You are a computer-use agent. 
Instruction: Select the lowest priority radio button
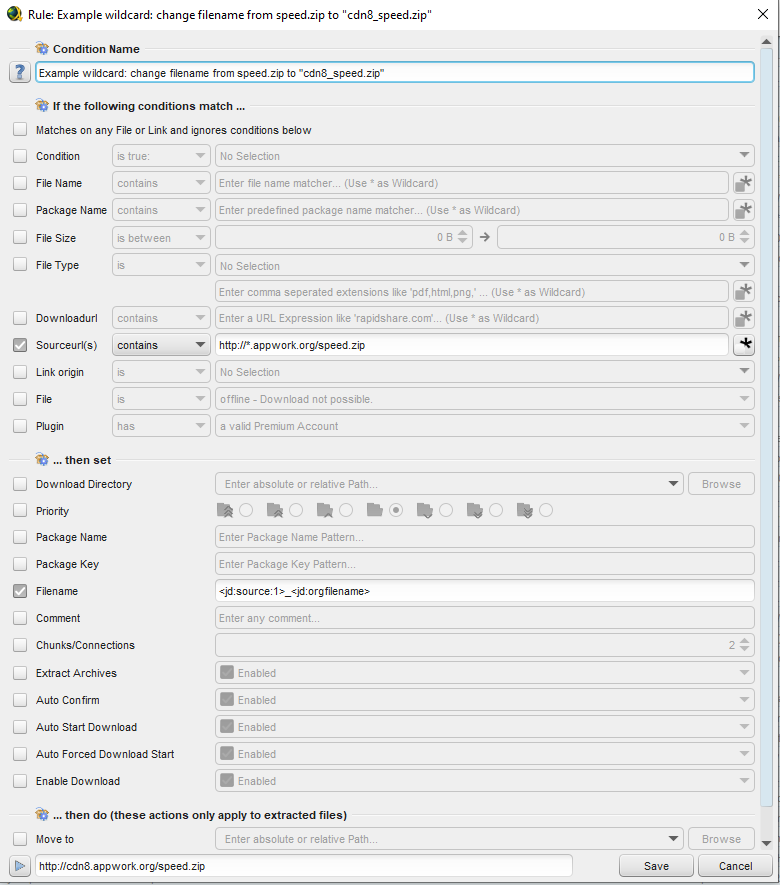546,510
